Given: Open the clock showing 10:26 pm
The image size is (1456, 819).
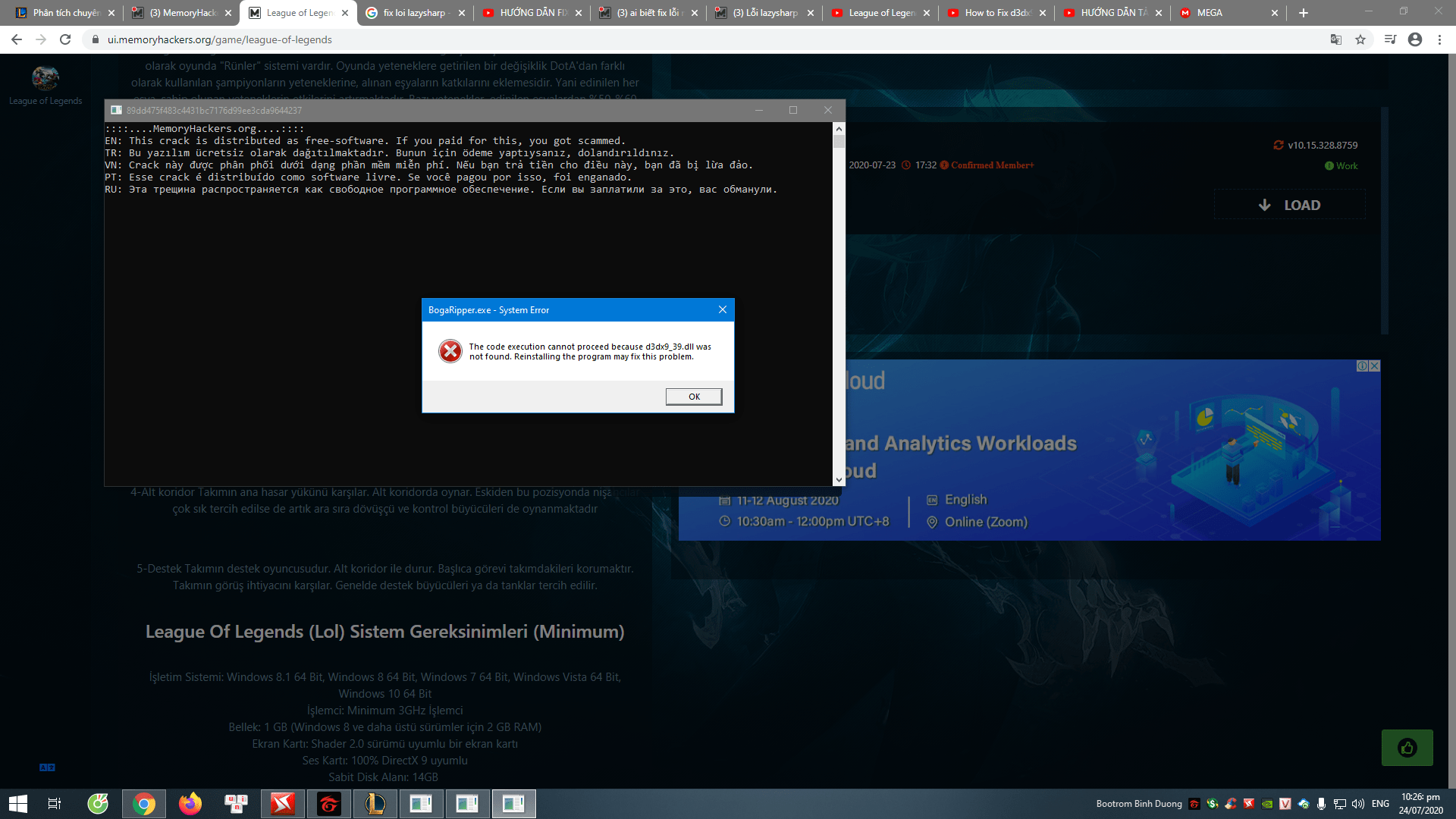Looking at the screenshot, I should click(x=1420, y=804).
